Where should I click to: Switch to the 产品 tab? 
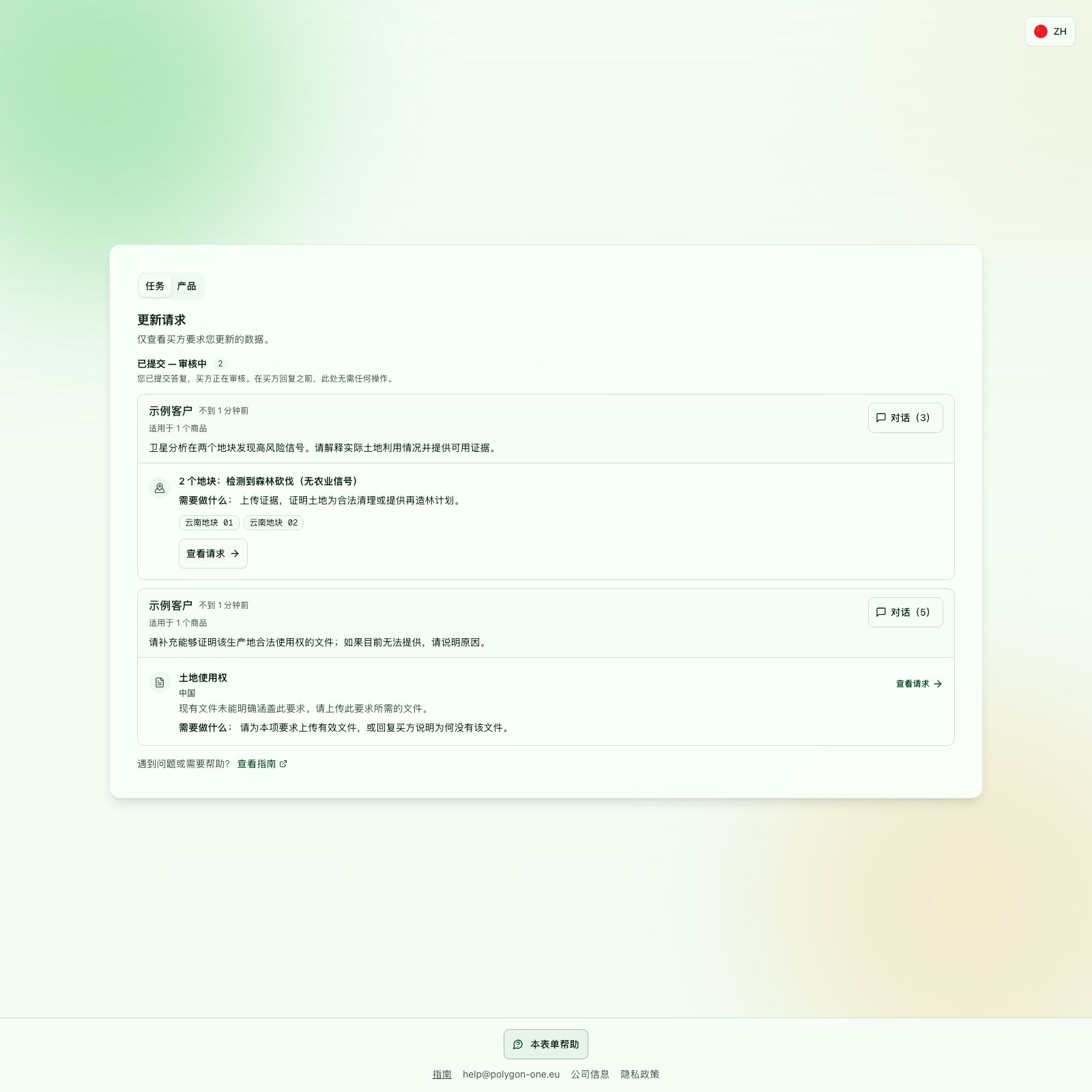pos(186,286)
